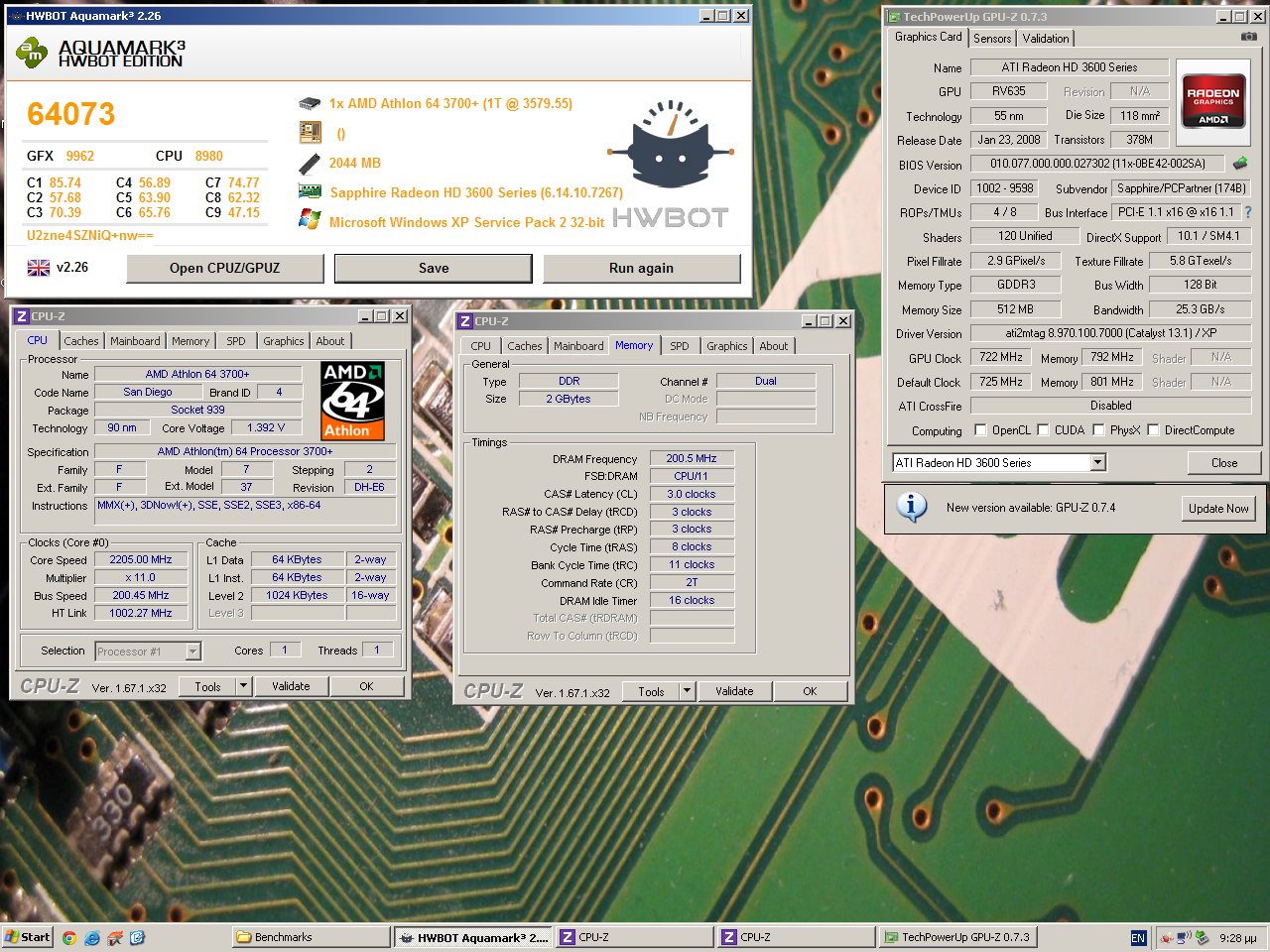Click the Windows flag icon beside OS line
This screenshot has width=1270, height=952.
[310, 220]
